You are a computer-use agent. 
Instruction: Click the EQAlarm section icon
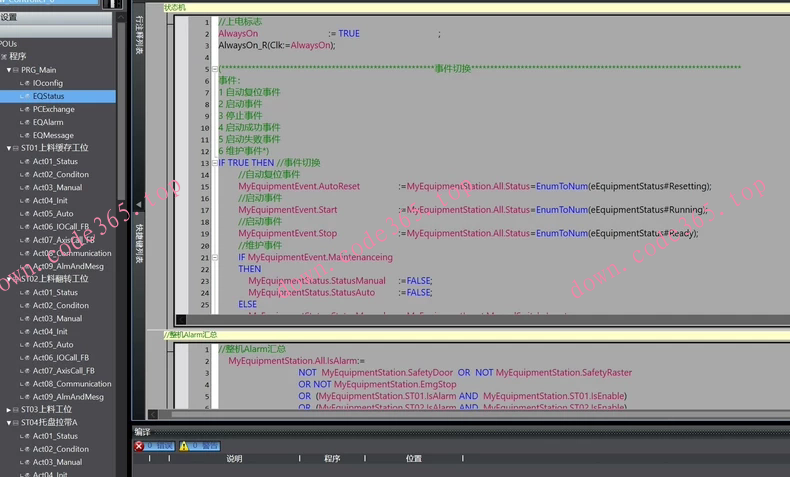(25, 122)
